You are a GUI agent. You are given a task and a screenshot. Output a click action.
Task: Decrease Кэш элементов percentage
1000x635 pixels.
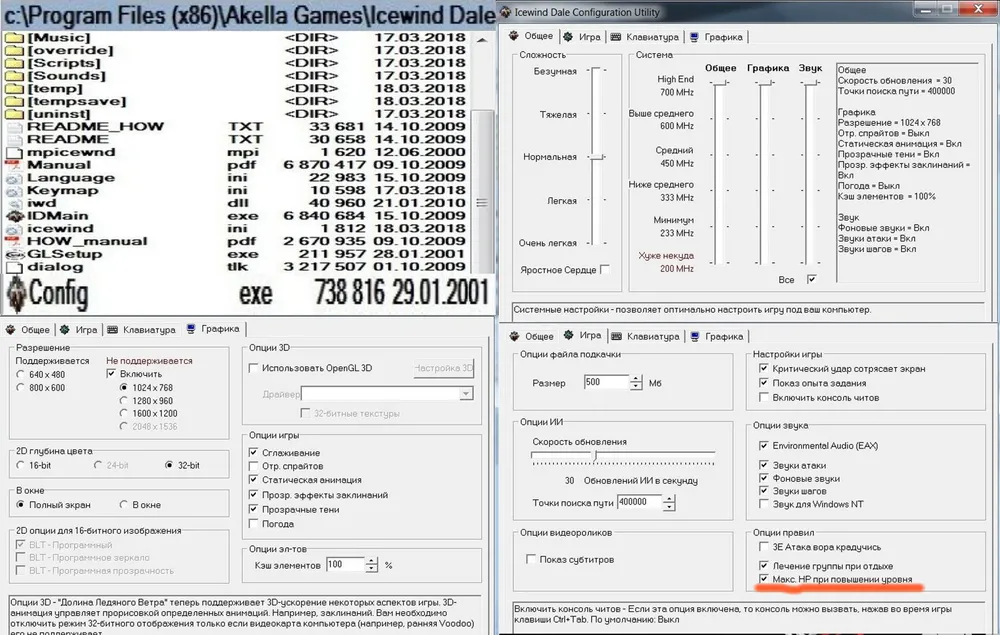tap(372, 569)
